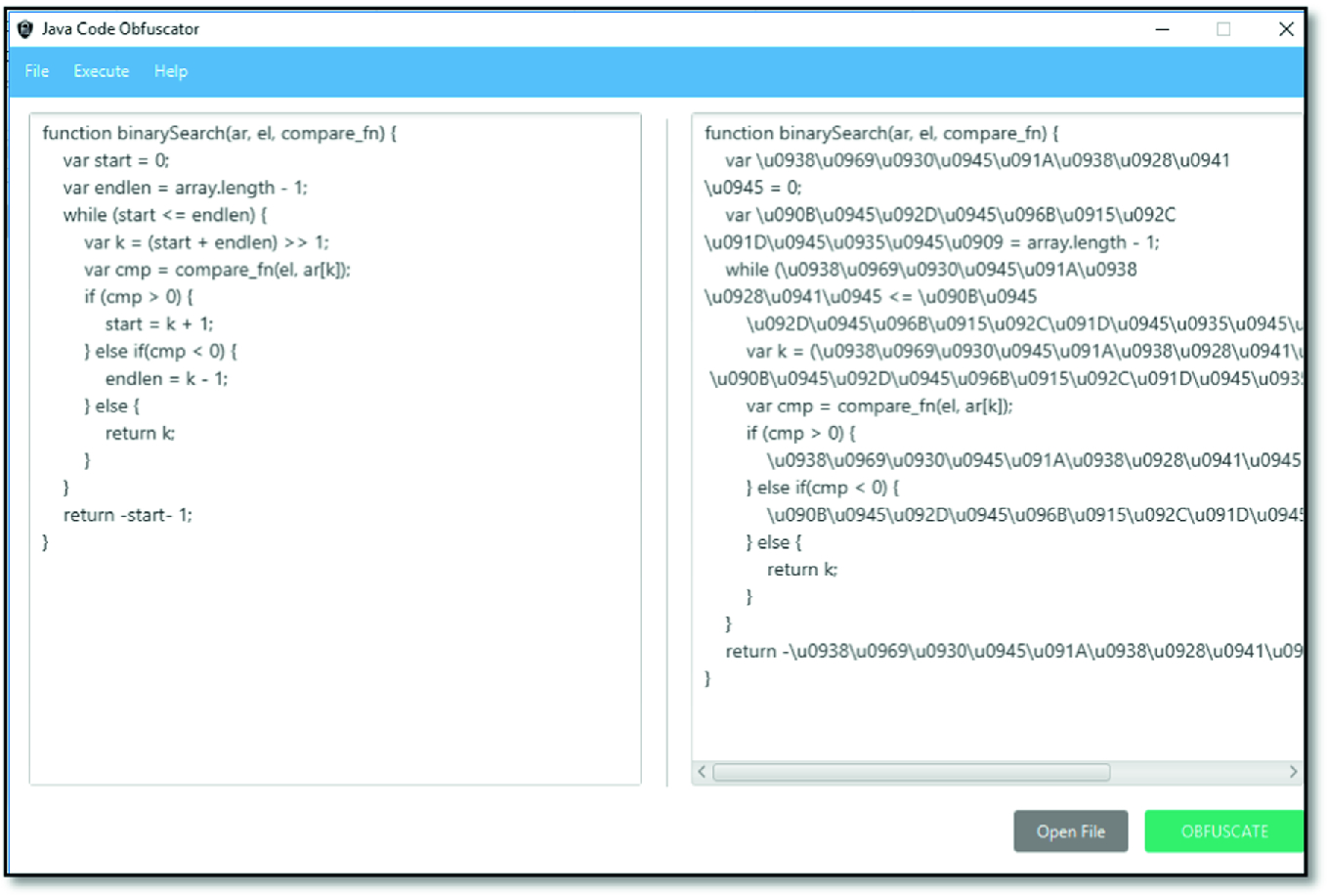1327x896 pixels.
Task: Open the Help menu
Action: click(171, 71)
